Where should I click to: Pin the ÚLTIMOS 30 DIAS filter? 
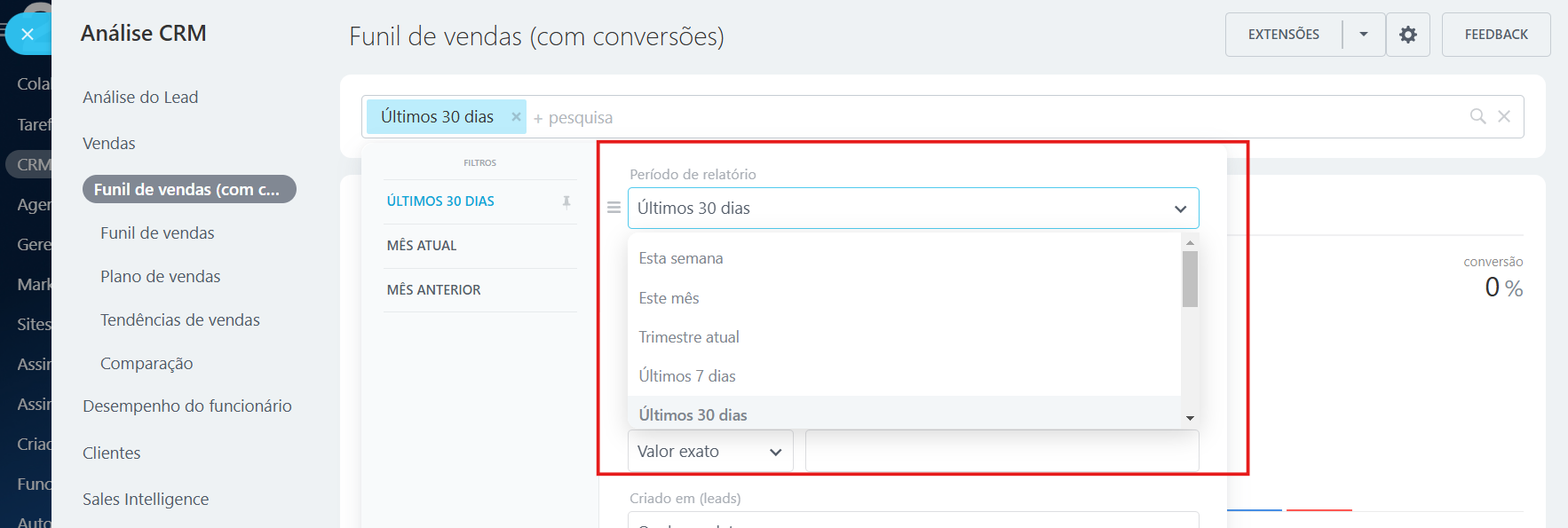coord(566,201)
